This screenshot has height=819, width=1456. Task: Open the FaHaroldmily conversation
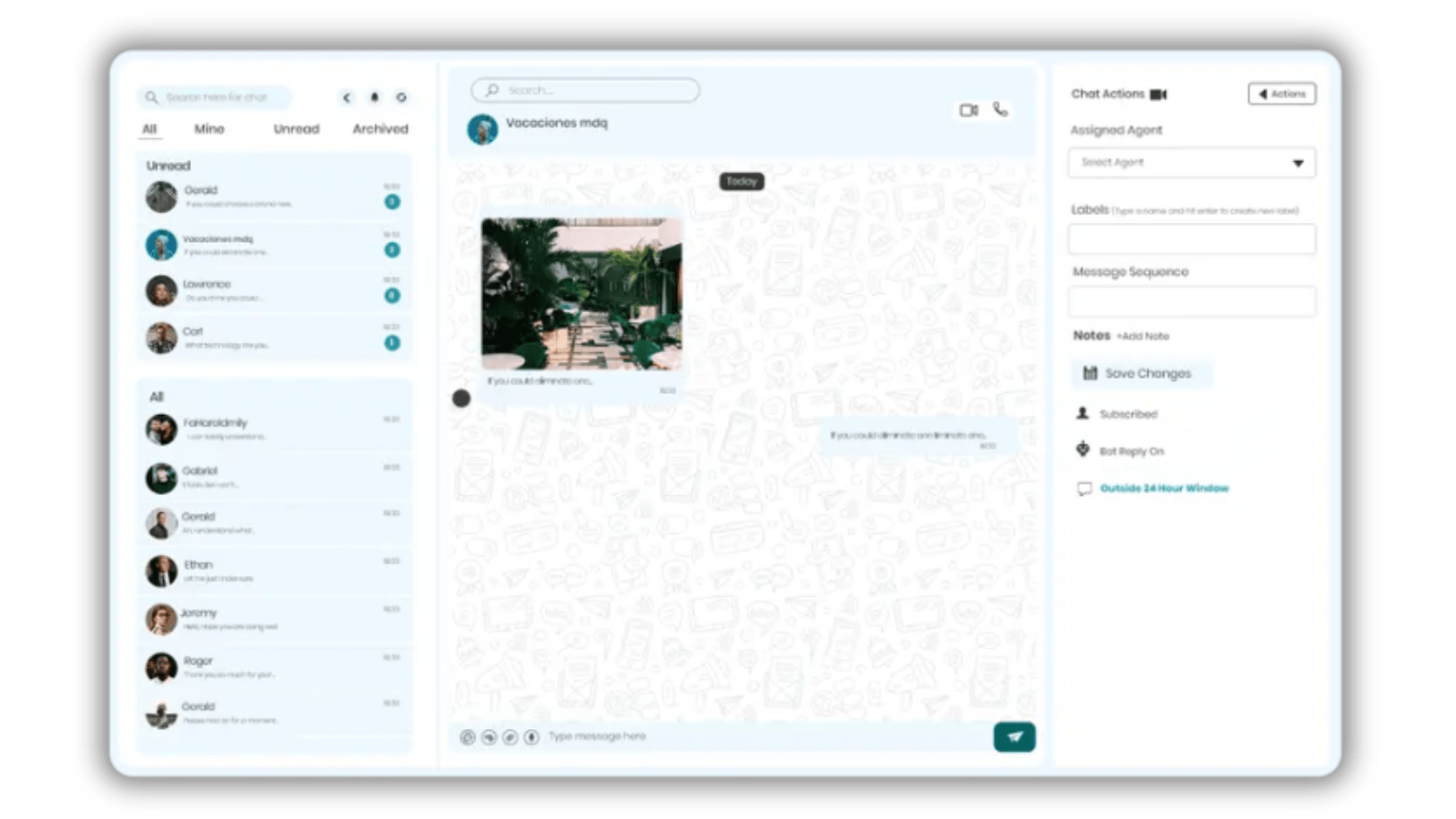[x=274, y=430]
